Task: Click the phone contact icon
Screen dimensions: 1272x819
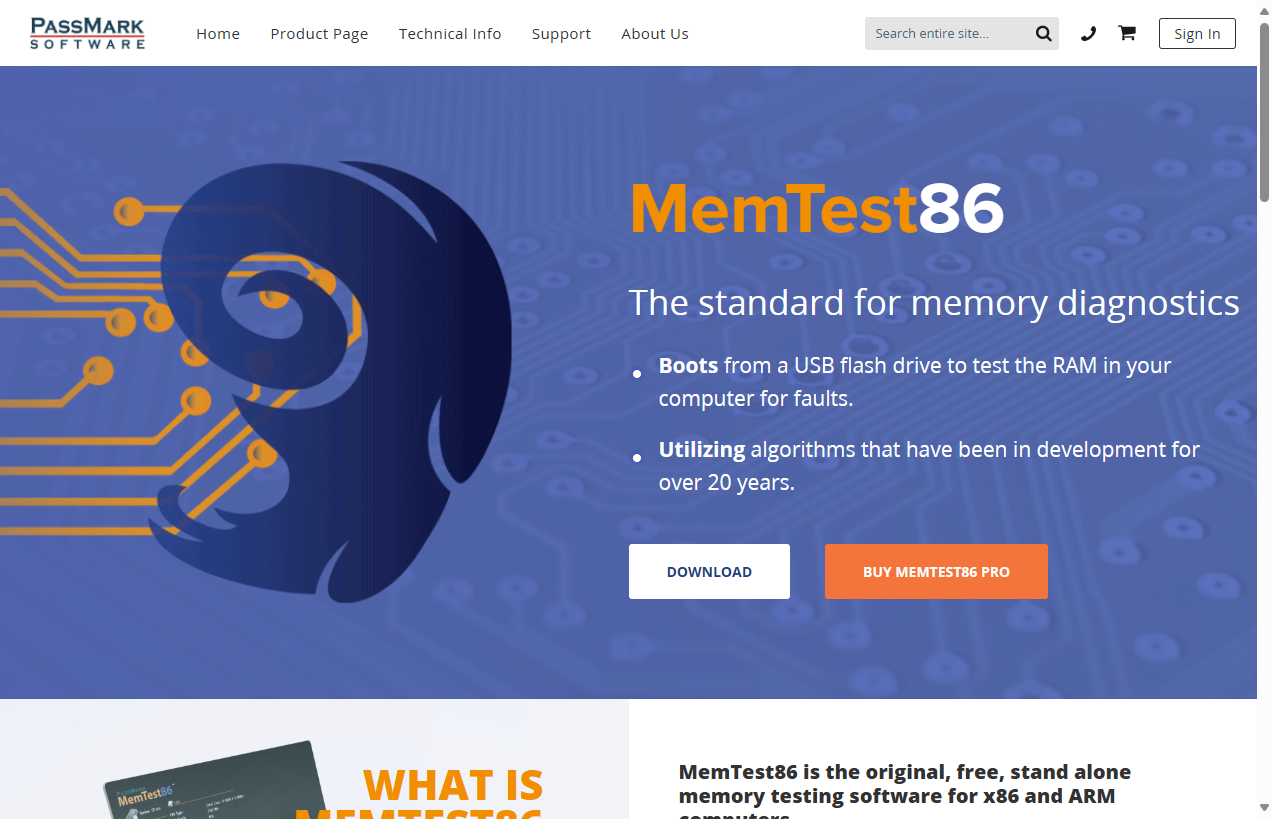Action: tap(1088, 33)
